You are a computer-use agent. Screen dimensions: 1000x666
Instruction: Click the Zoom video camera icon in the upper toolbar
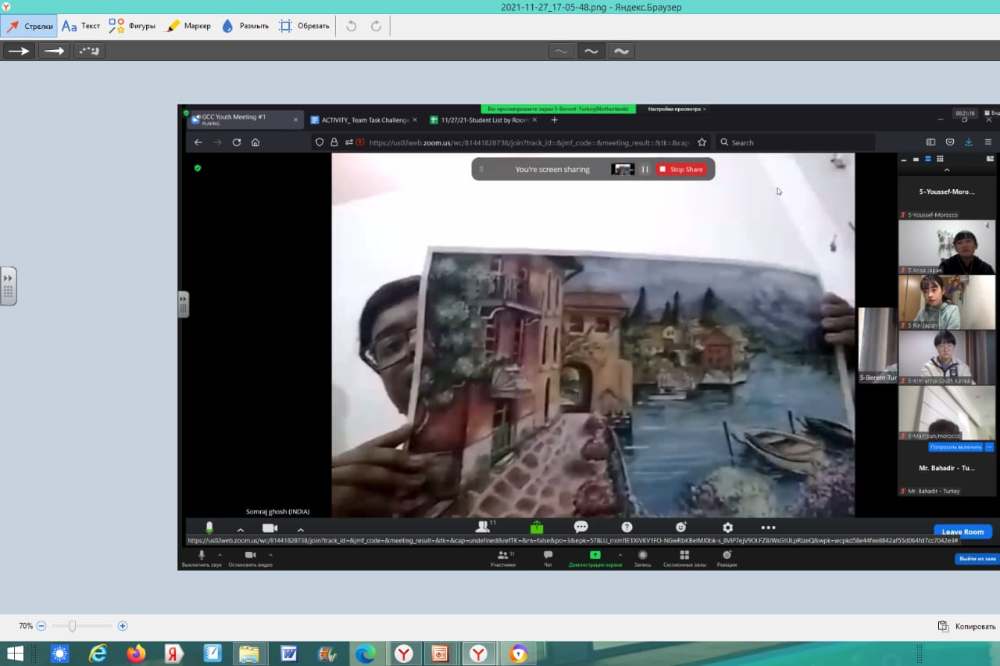point(270,528)
